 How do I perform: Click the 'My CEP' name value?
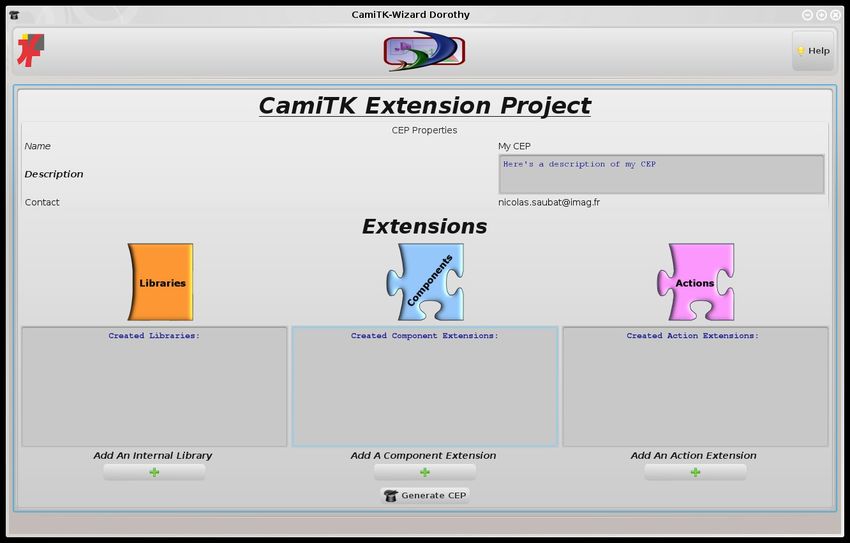point(514,146)
